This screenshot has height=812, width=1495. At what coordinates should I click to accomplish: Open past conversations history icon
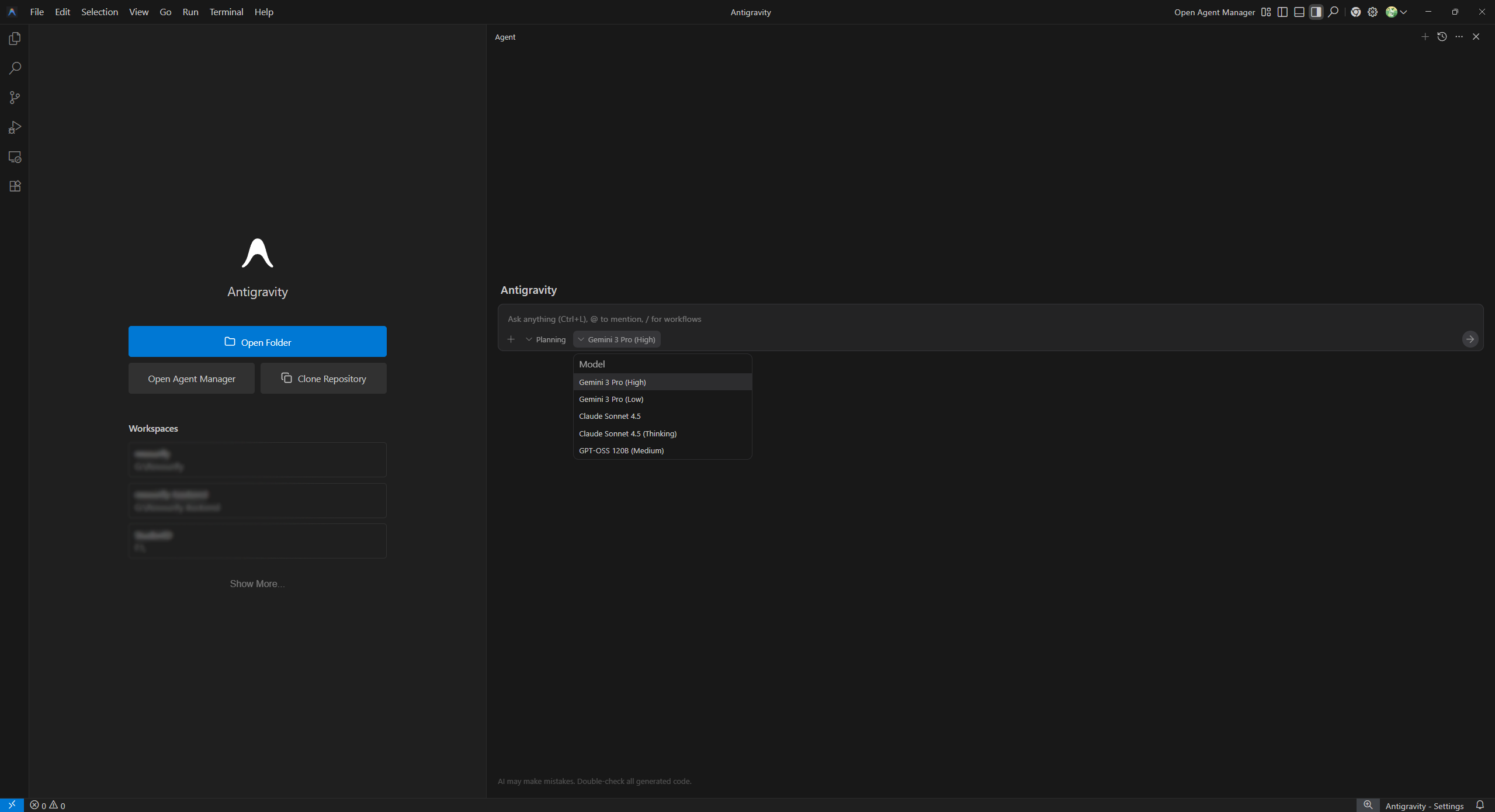[1442, 37]
